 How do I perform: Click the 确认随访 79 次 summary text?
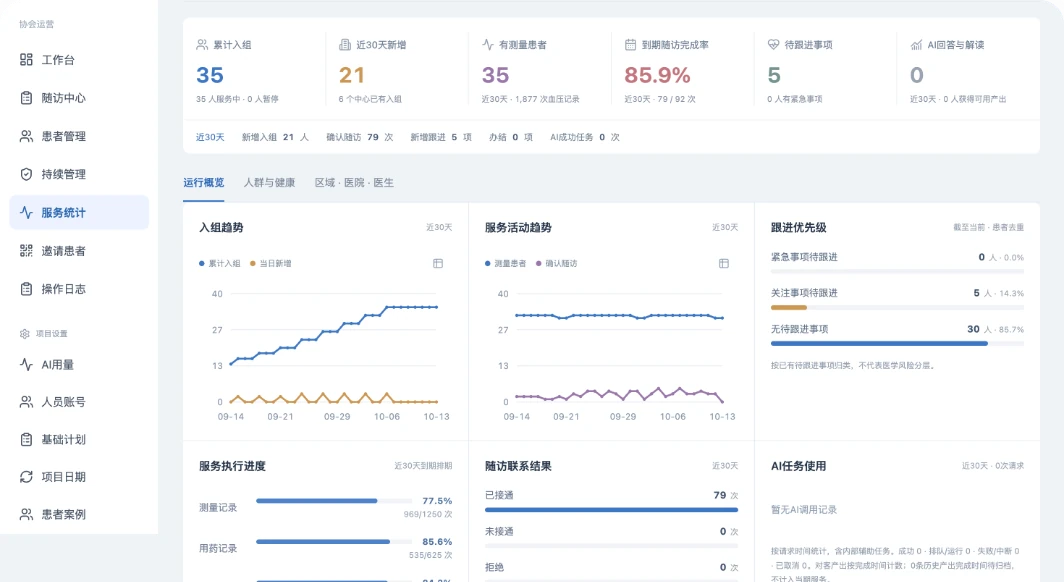[360, 137]
